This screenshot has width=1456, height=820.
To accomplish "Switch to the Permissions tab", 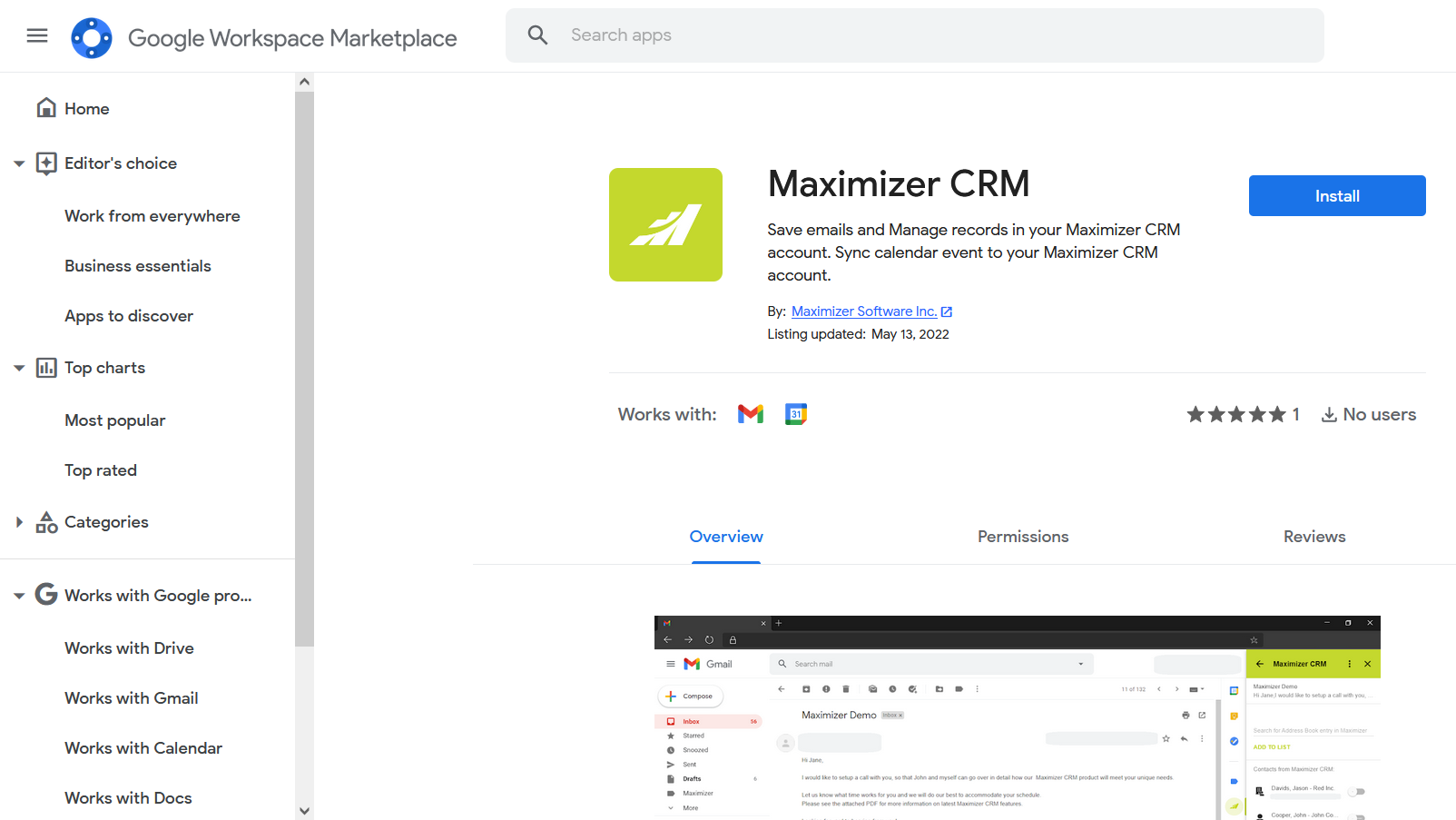I will click(x=1023, y=537).
